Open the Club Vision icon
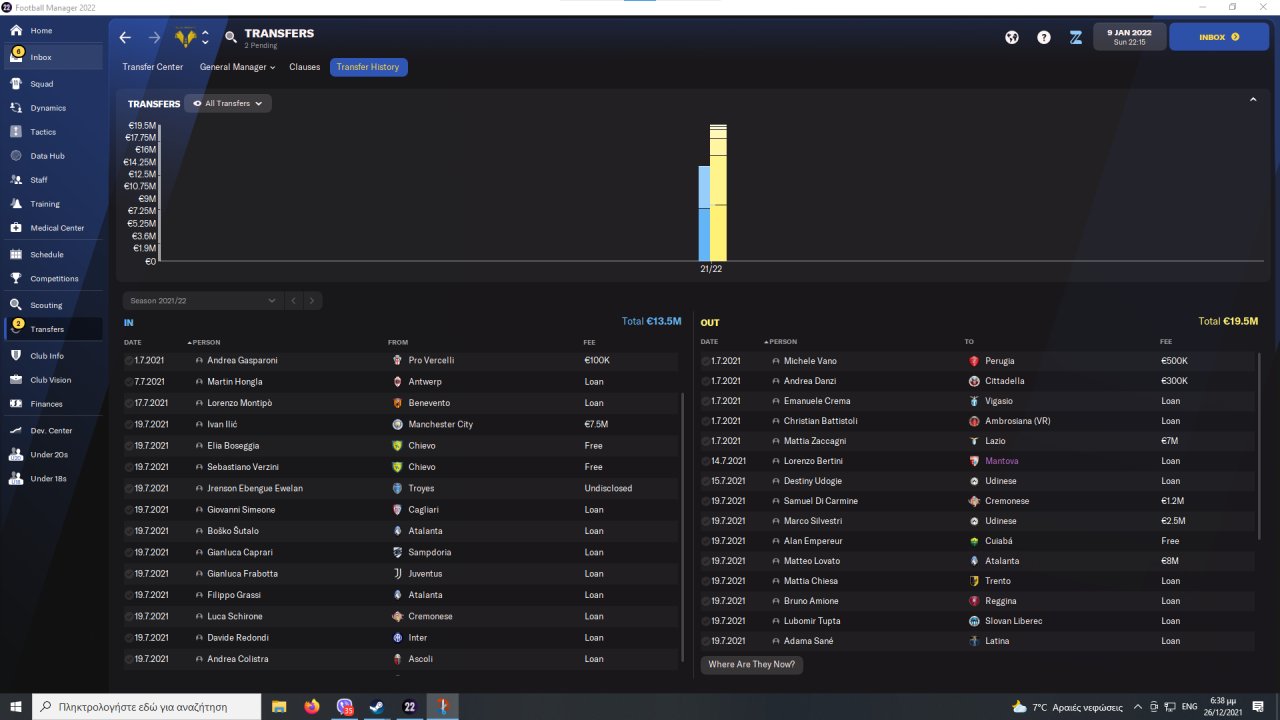This screenshot has width=1280, height=720. [x=16, y=380]
